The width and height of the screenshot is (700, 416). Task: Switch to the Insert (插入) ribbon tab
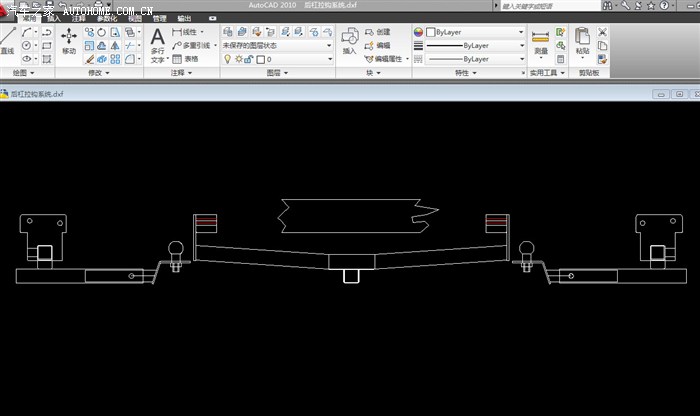click(54, 18)
